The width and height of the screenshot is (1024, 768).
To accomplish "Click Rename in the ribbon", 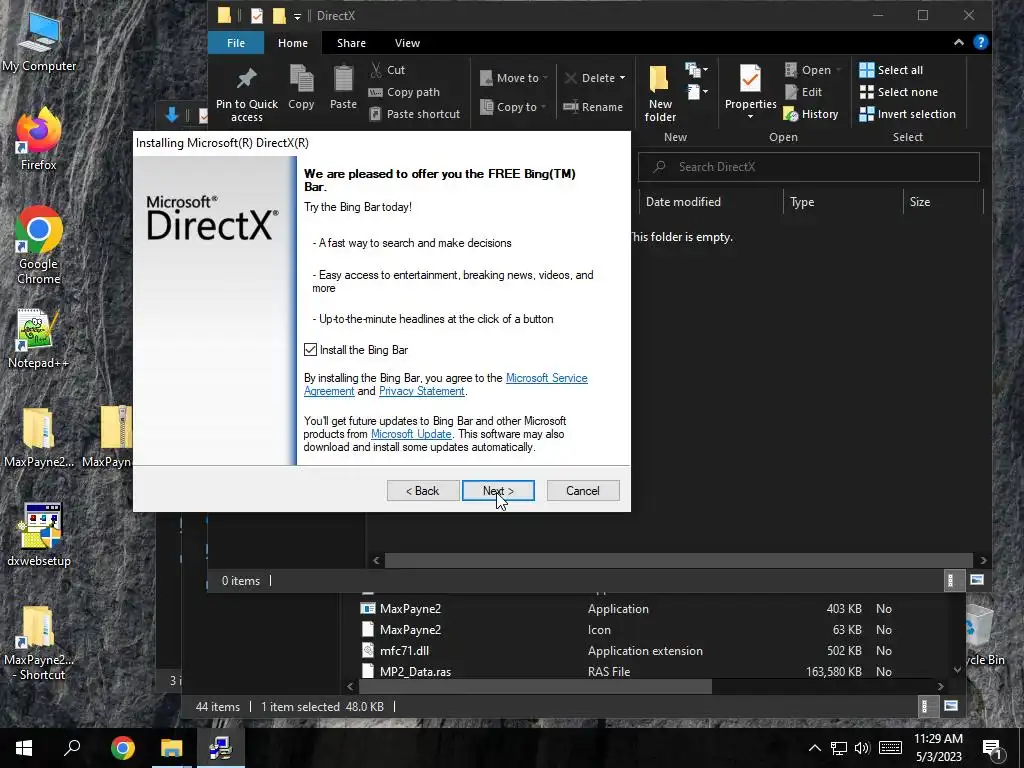I will click(593, 106).
